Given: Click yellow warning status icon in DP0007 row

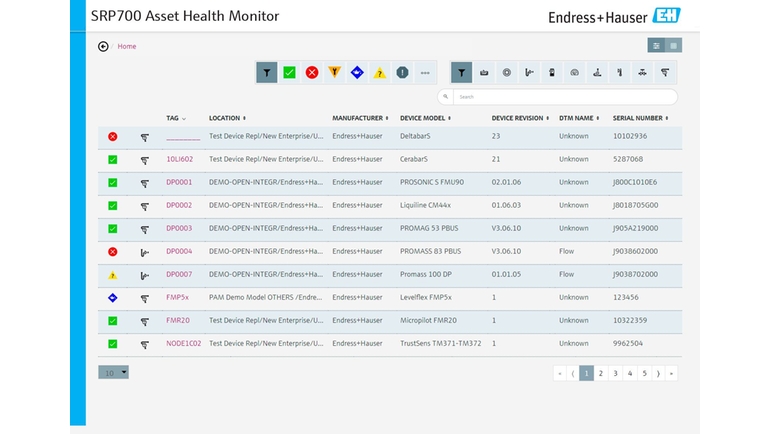Looking at the screenshot, I should [x=113, y=275].
